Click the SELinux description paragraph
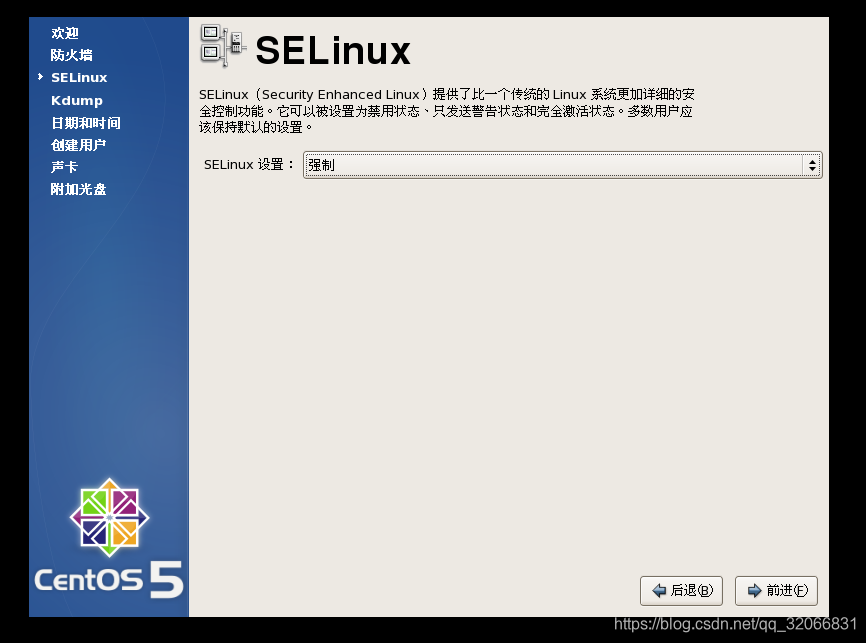The width and height of the screenshot is (866, 643). (446, 110)
